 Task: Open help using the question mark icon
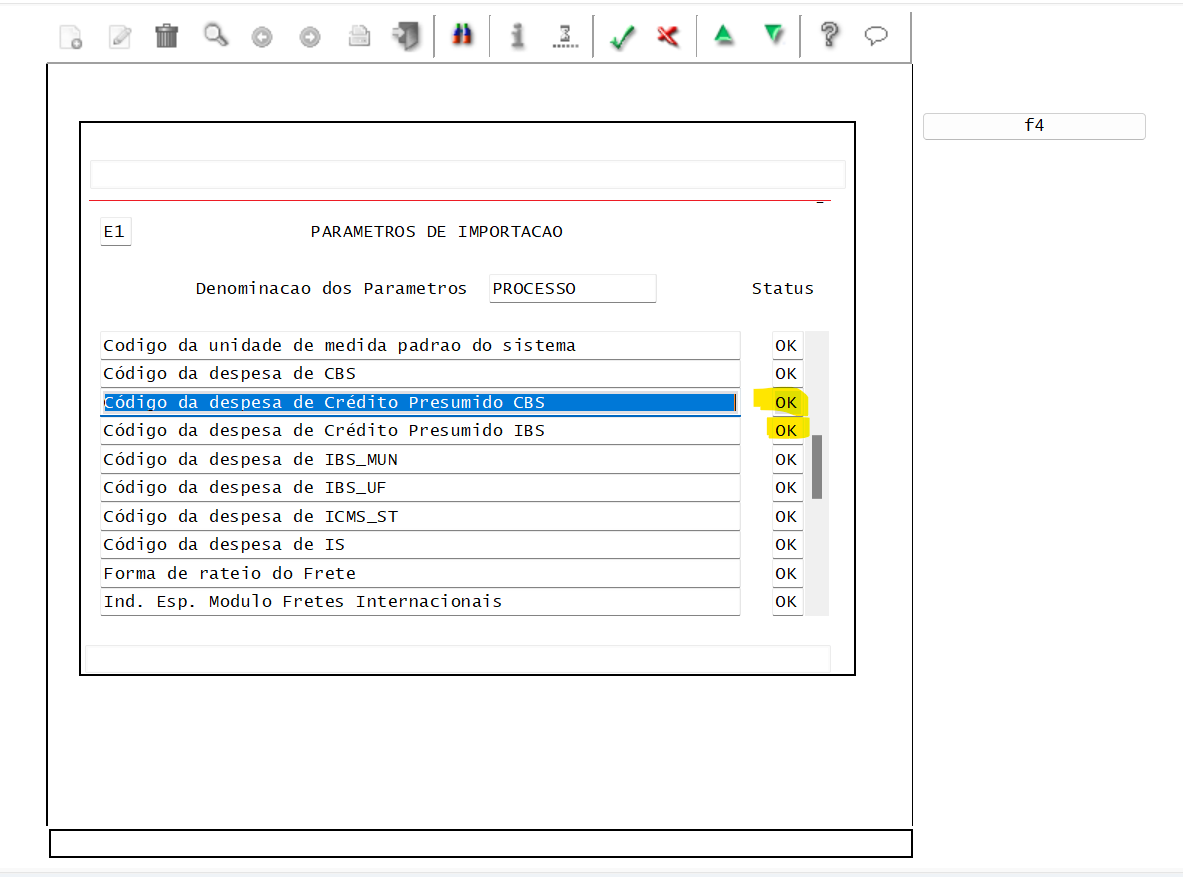click(x=828, y=34)
